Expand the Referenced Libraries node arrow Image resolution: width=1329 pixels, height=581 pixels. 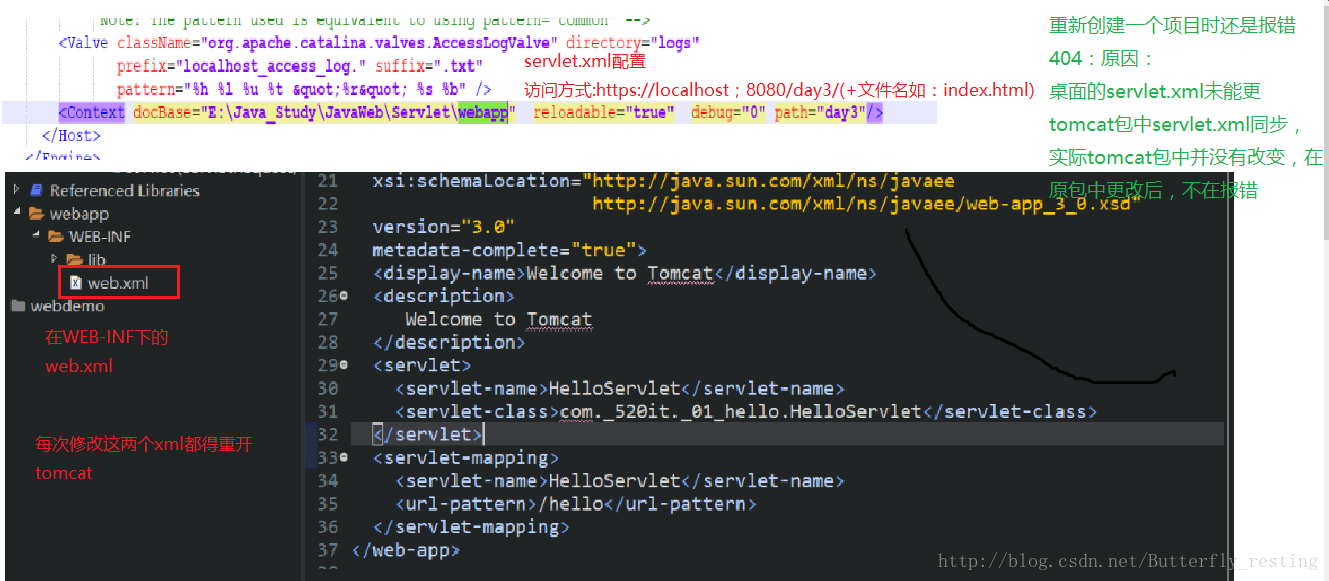[17, 190]
